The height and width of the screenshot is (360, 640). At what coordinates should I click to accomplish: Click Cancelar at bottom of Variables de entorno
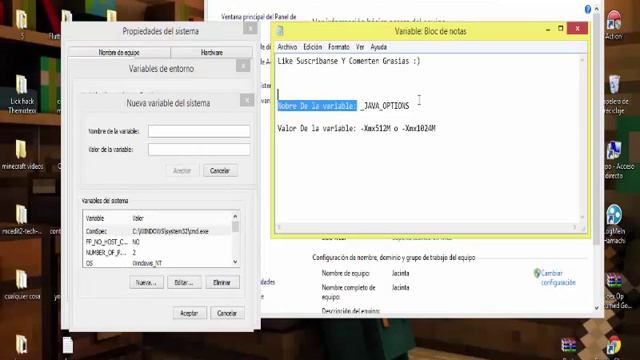point(227,313)
